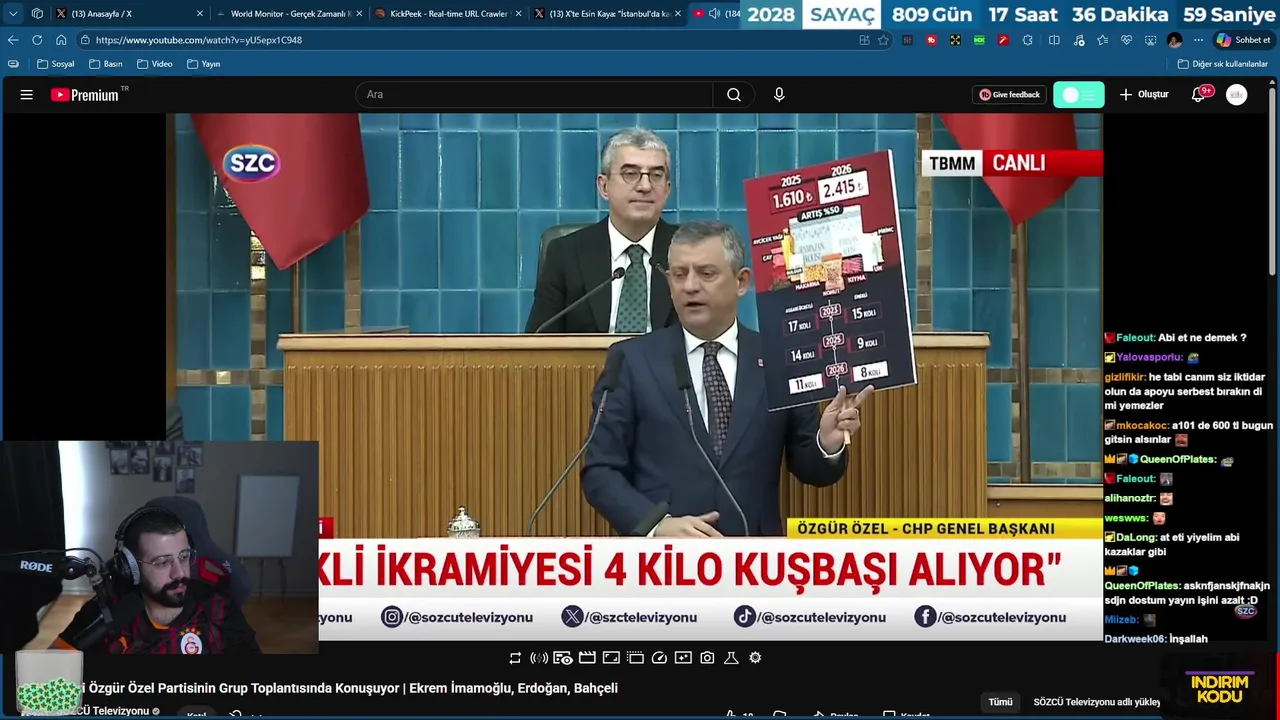This screenshot has height=720, width=1280.
Task: Take a screenshot with the camera icon
Action: [707, 658]
